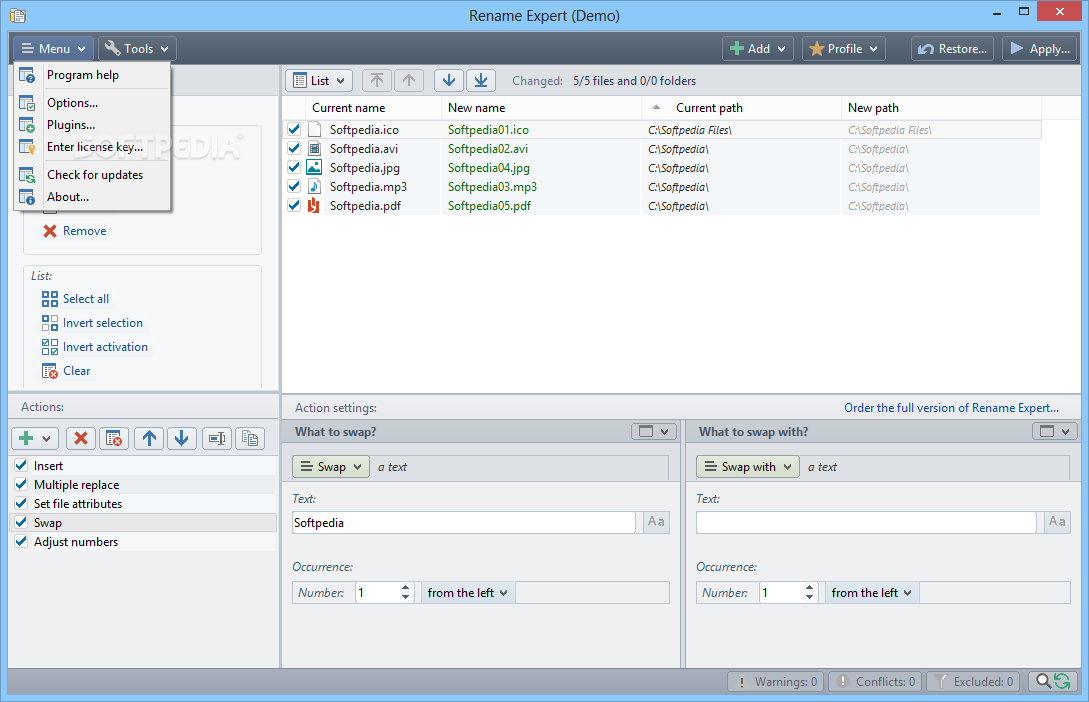This screenshot has width=1089, height=702.
Task: Uncheck the Softpedia.ico file row
Action: click(x=294, y=129)
